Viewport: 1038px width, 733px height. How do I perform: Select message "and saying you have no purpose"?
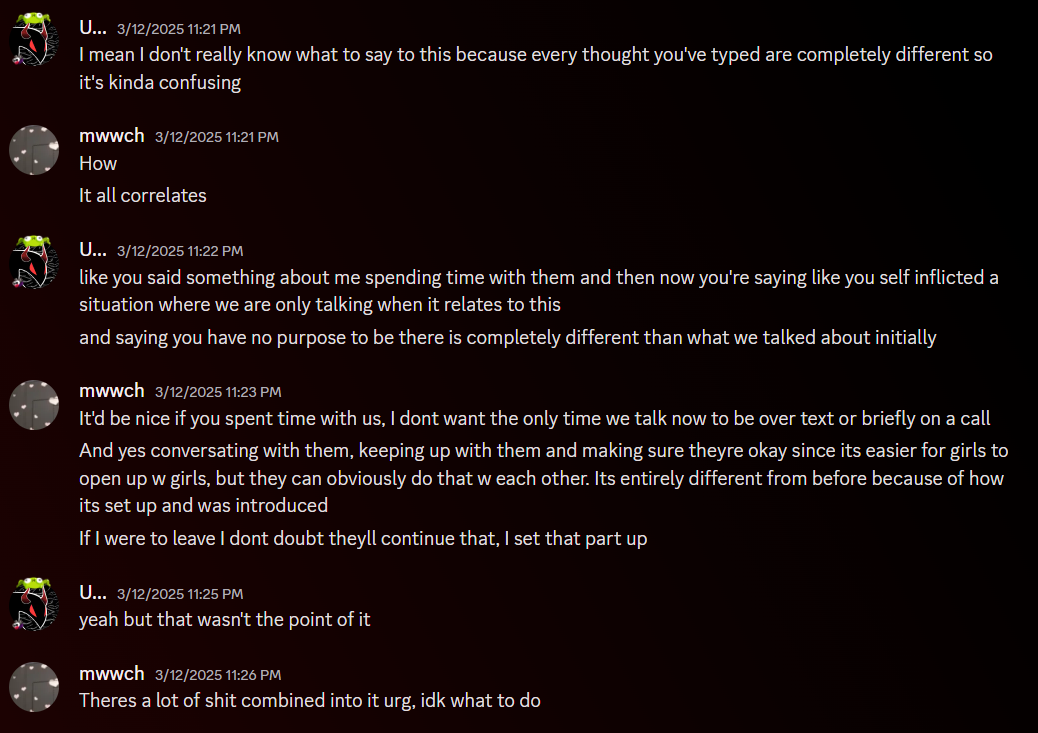point(508,338)
